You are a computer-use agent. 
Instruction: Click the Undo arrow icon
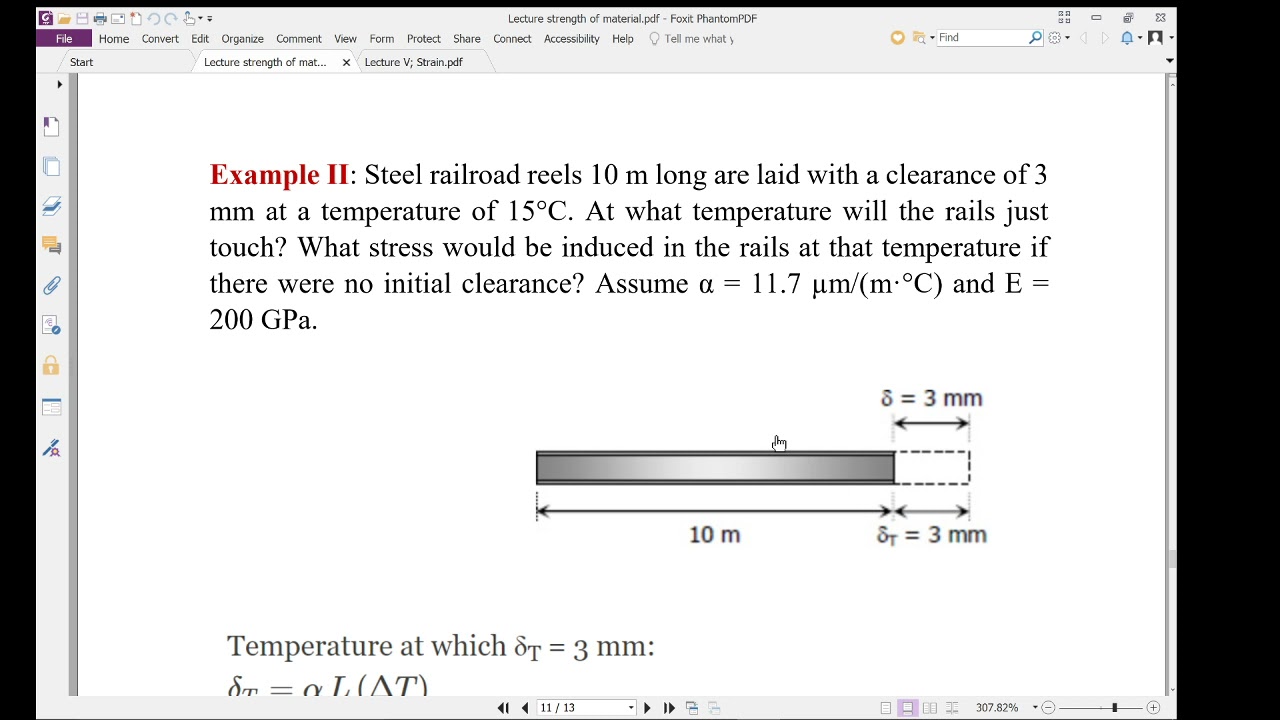[154, 18]
